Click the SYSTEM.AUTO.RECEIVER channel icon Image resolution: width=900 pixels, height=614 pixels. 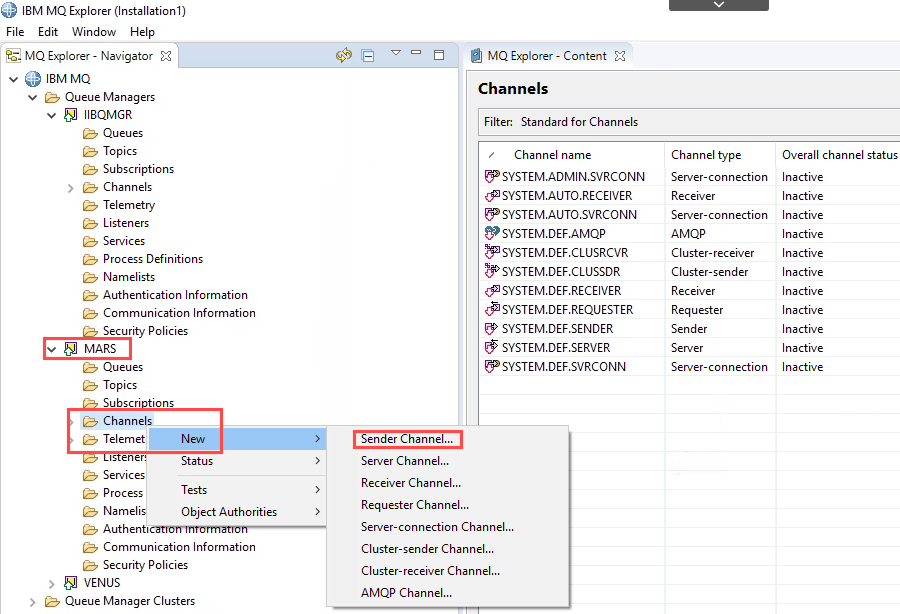[x=492, y=196]
